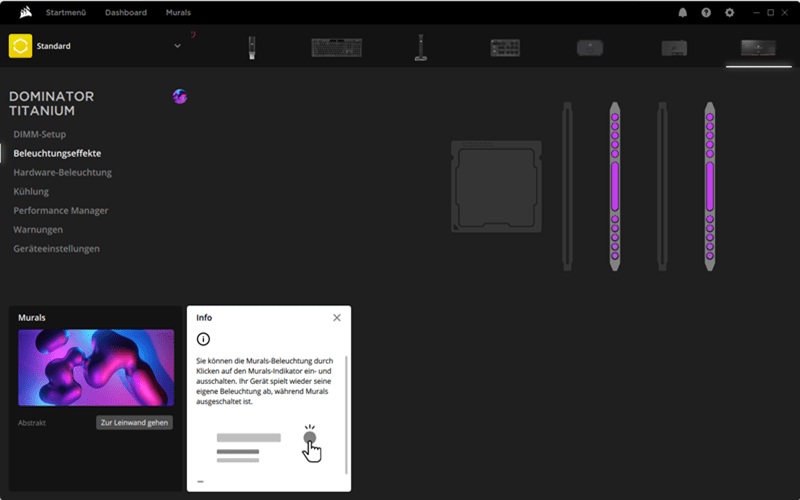This screenshot has width=800, height=500.
Task: Click the Info panel heading text
Action: [204, 317]
